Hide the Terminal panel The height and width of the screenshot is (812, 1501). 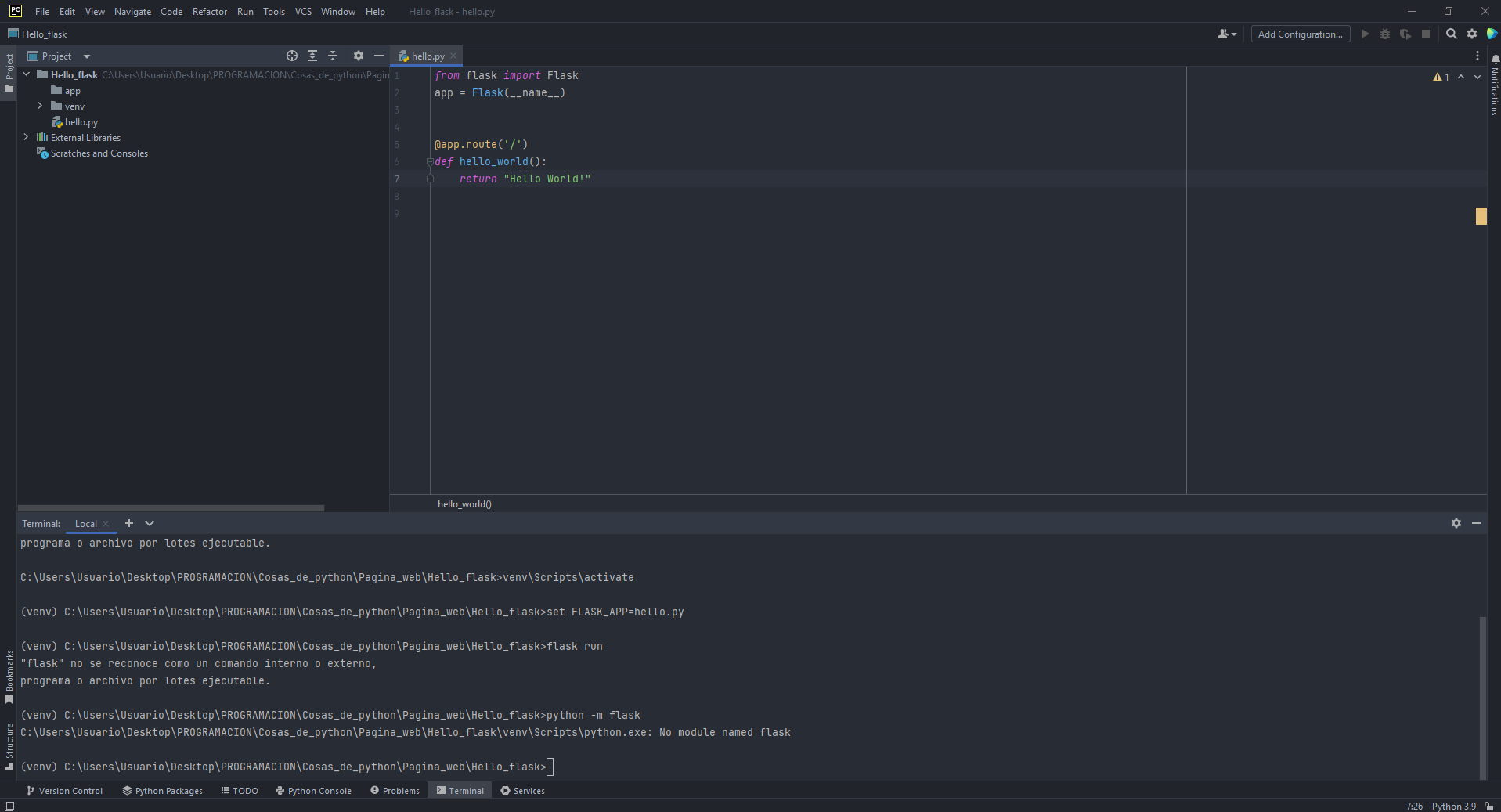tap(1477, 523)
